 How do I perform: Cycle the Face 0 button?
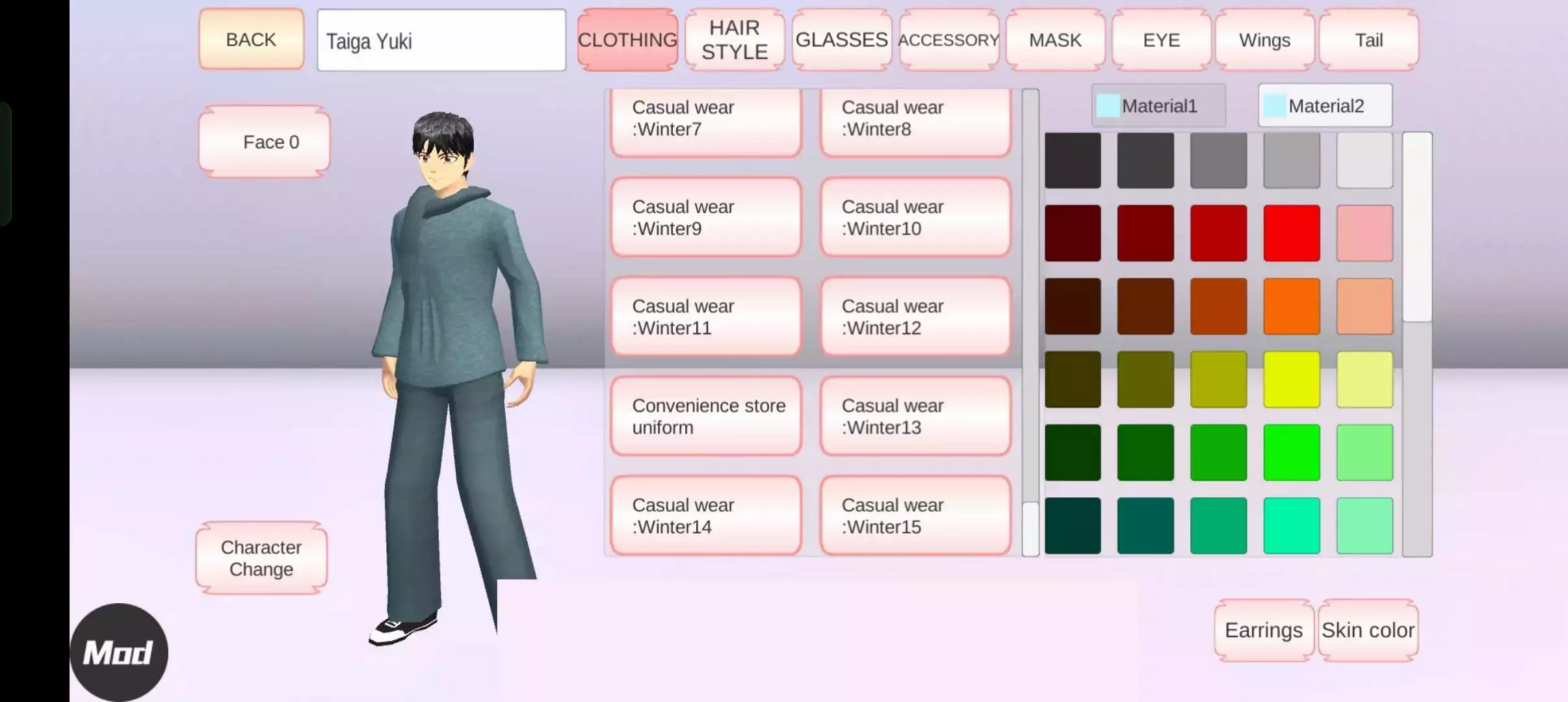coord(265,142)
